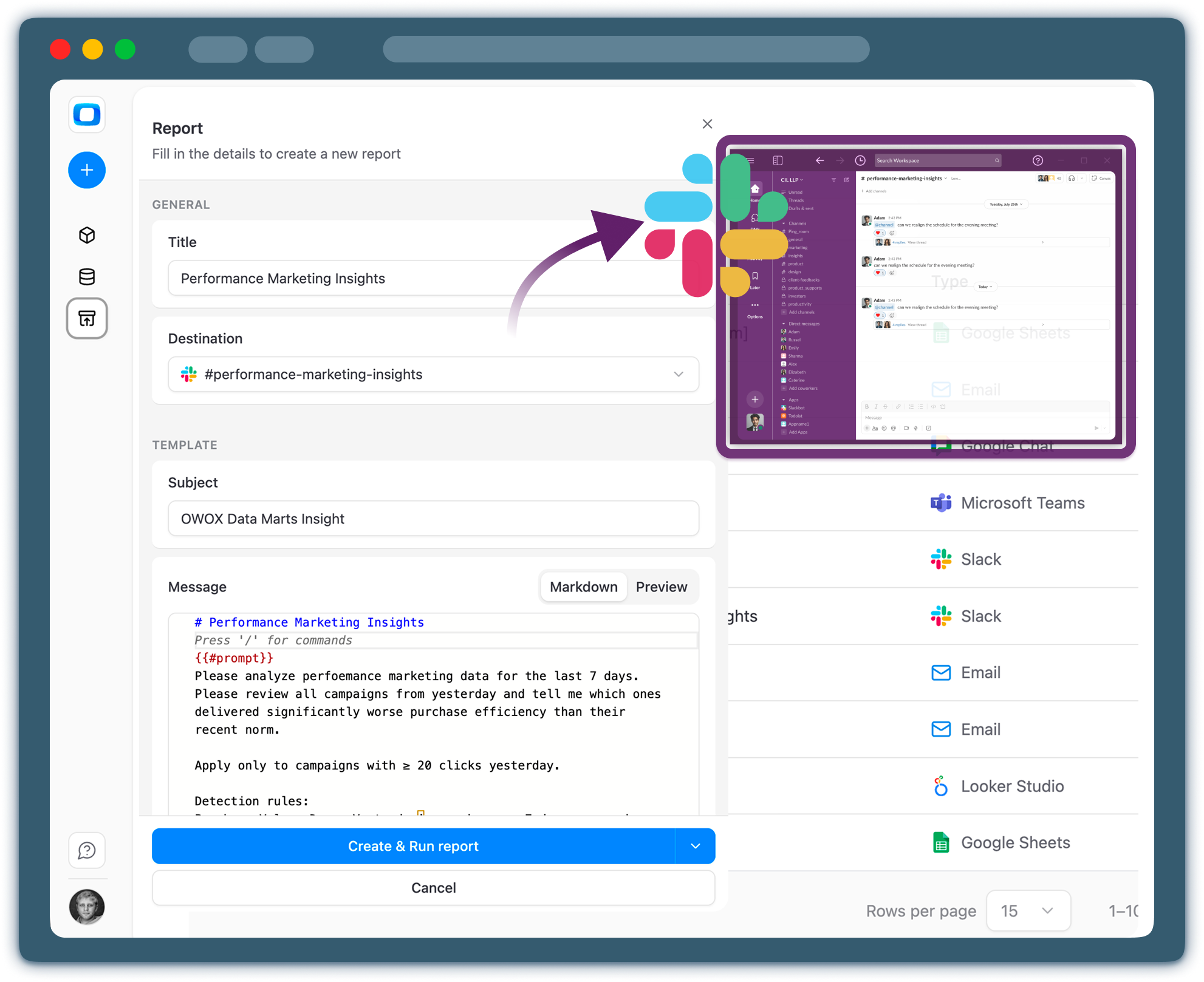Viewport: 1204px width, 982px height.
Task: Click the Cancel button
Action: 433,887
